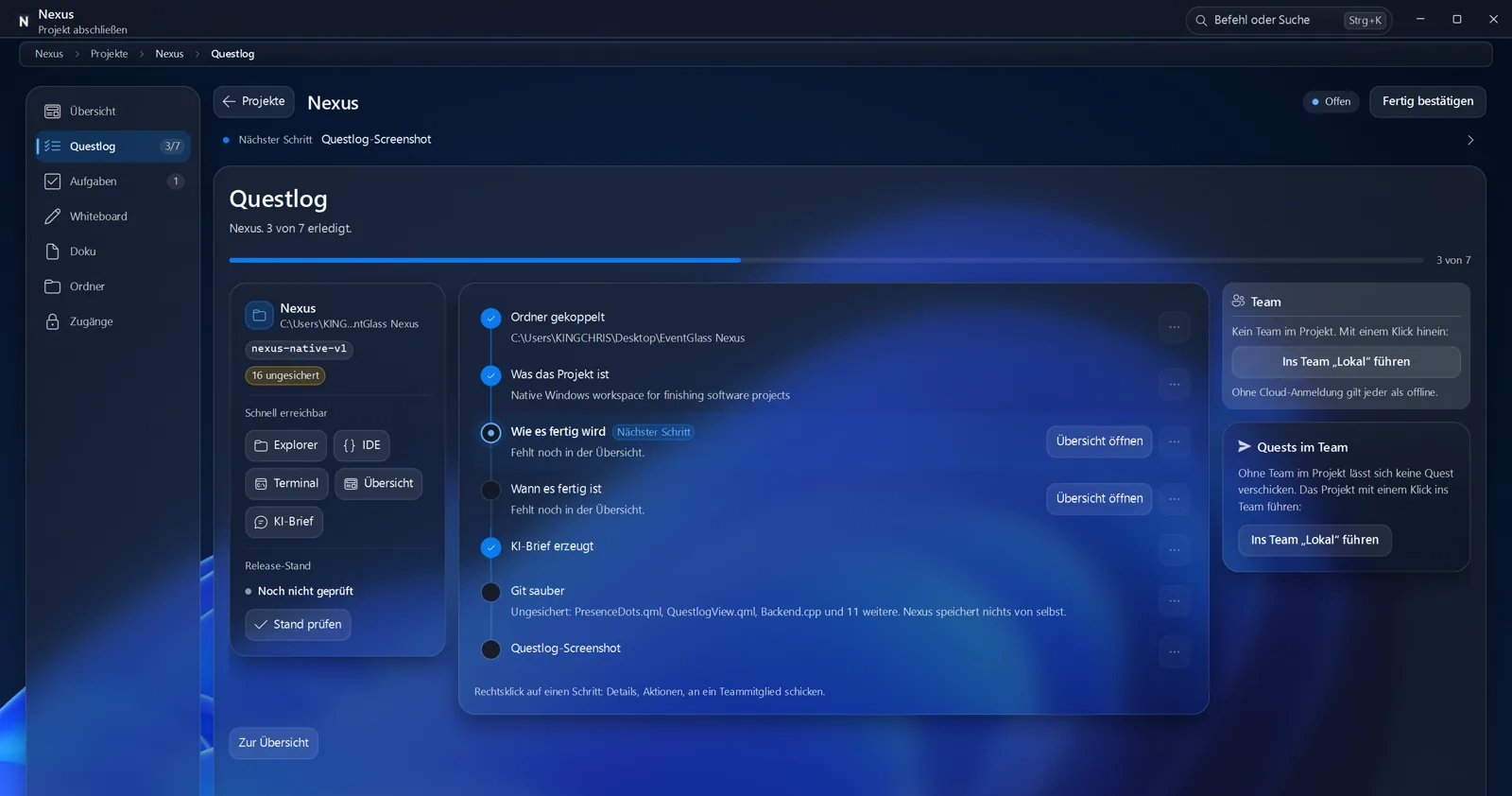Mark Wann es fertig ist step circle
Image resolution: width=1512 pixels, height=796 pixels.
pos(490,490)
